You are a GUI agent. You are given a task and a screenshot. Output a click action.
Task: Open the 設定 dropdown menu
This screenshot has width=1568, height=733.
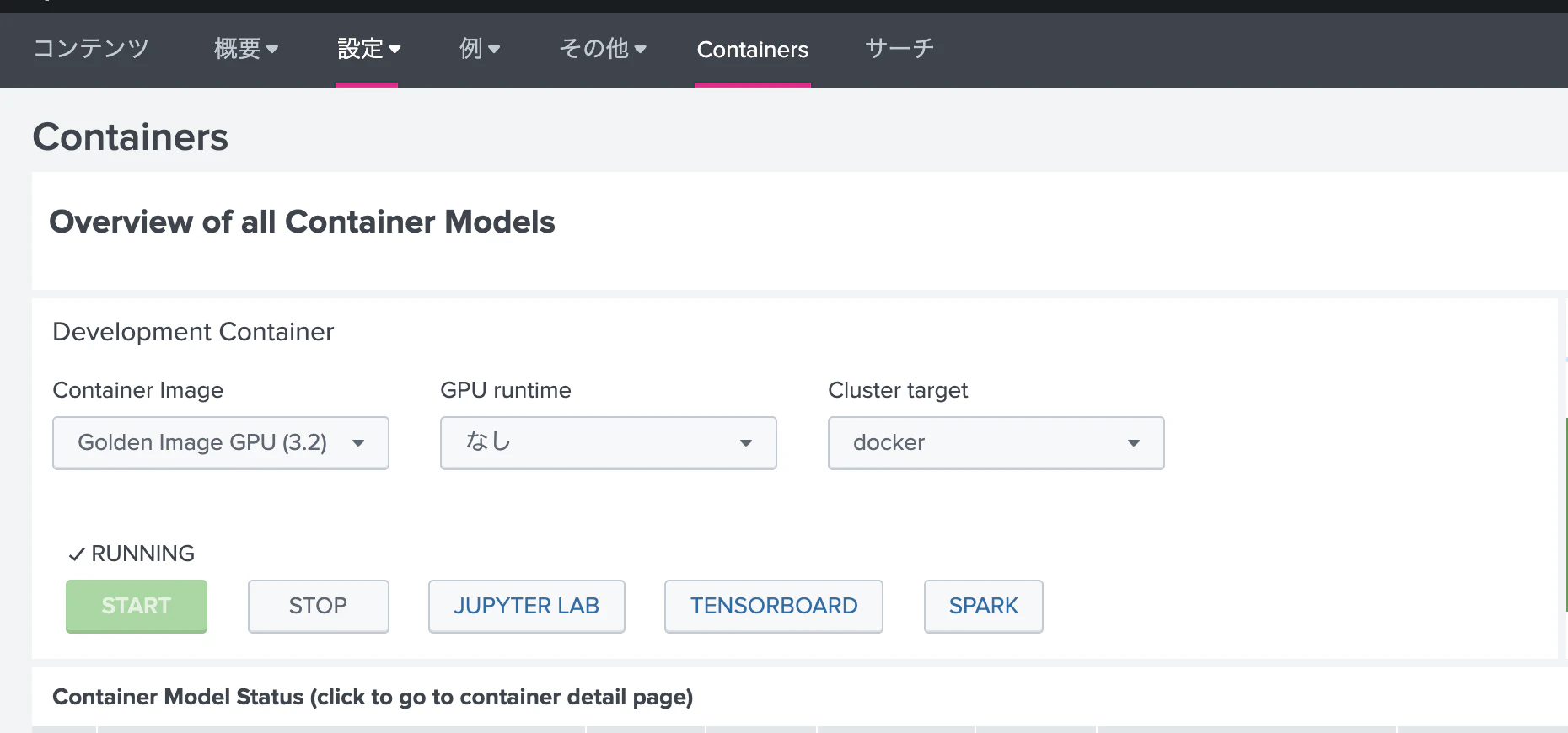(x=368, y=49)
